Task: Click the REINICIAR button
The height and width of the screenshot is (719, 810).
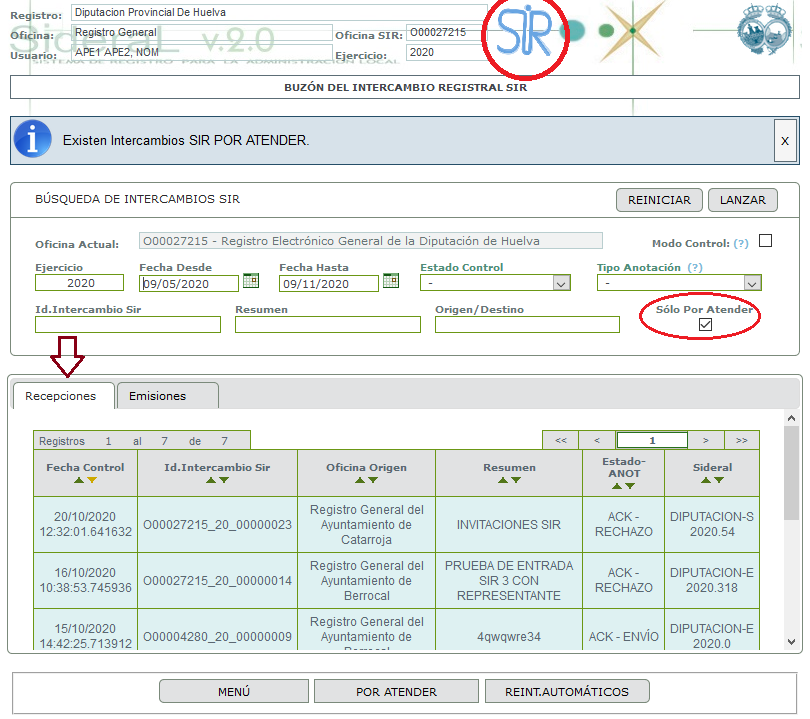Action: 659,200
